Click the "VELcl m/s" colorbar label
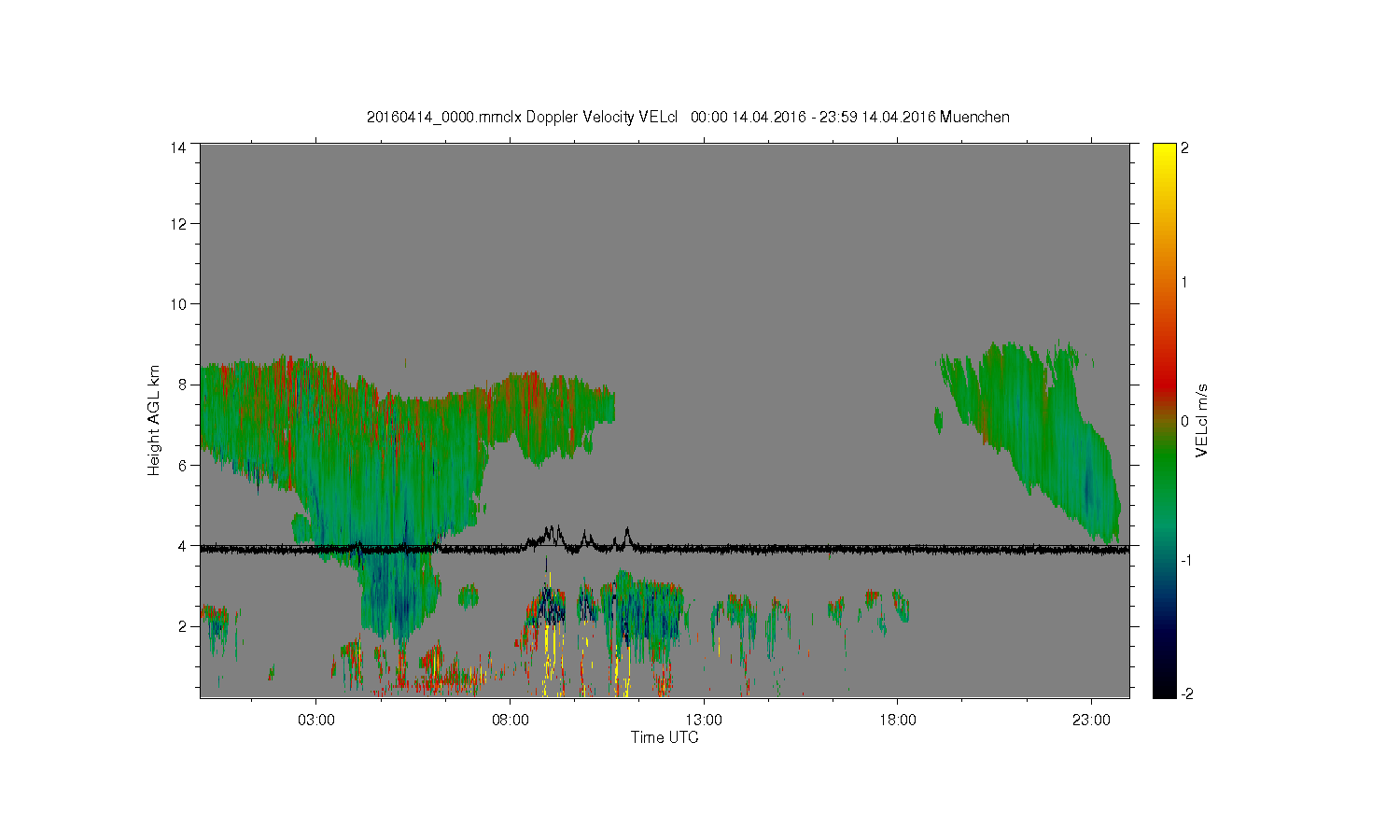The width and height of the screenshot is (1400, 840). coord(1202,420)
